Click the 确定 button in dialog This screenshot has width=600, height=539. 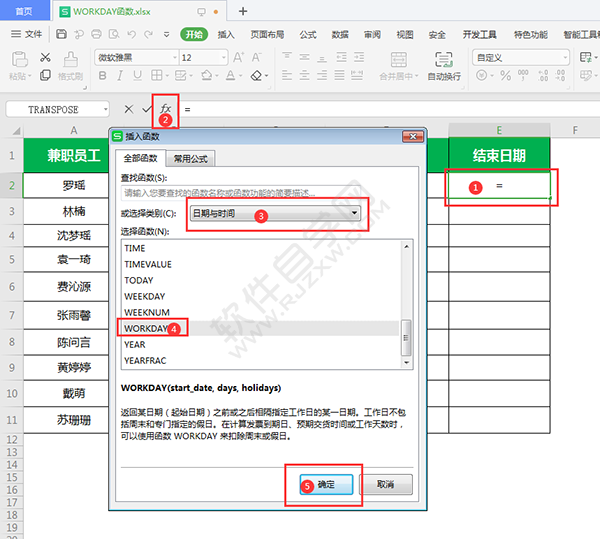(x=326, y=484)
